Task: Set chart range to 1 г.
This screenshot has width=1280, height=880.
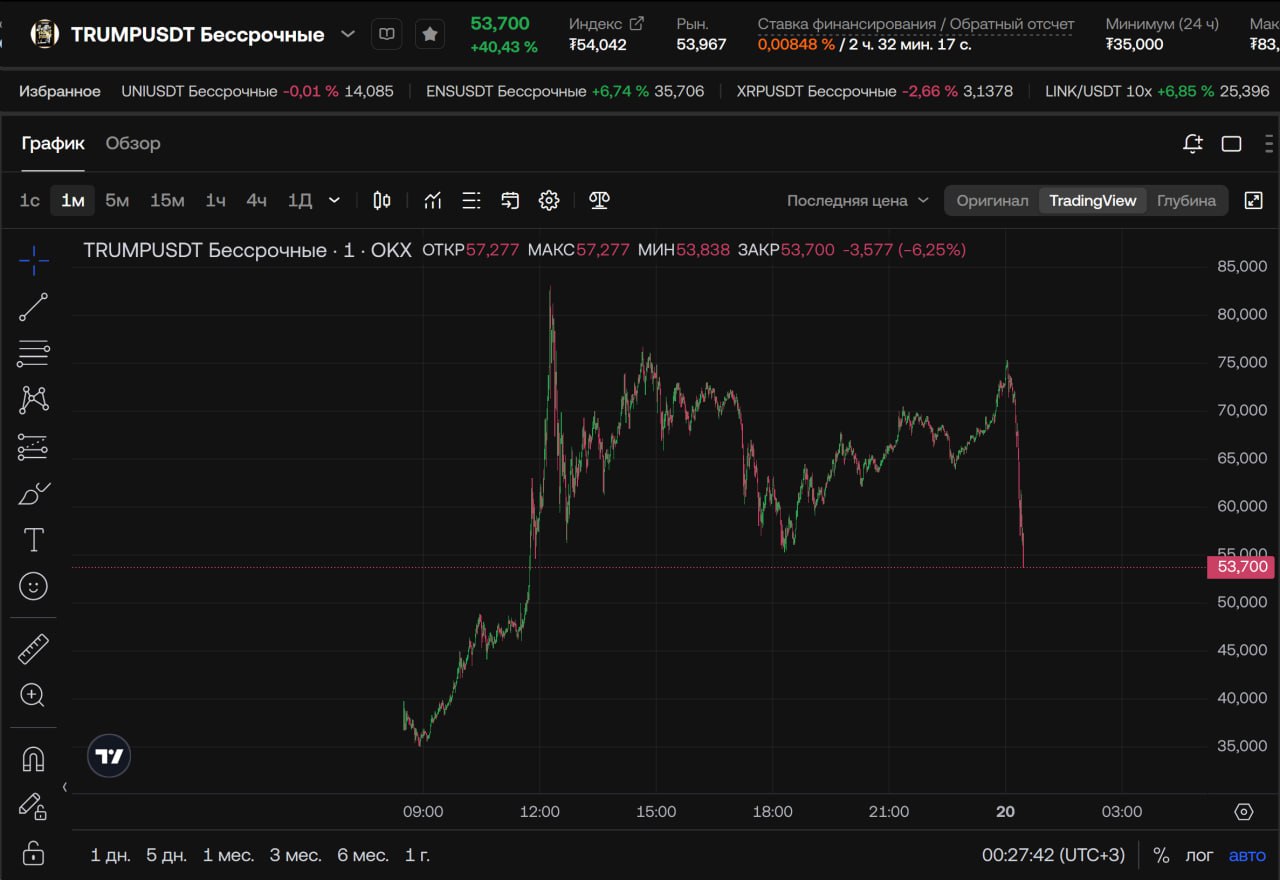Action: point(417,855)
